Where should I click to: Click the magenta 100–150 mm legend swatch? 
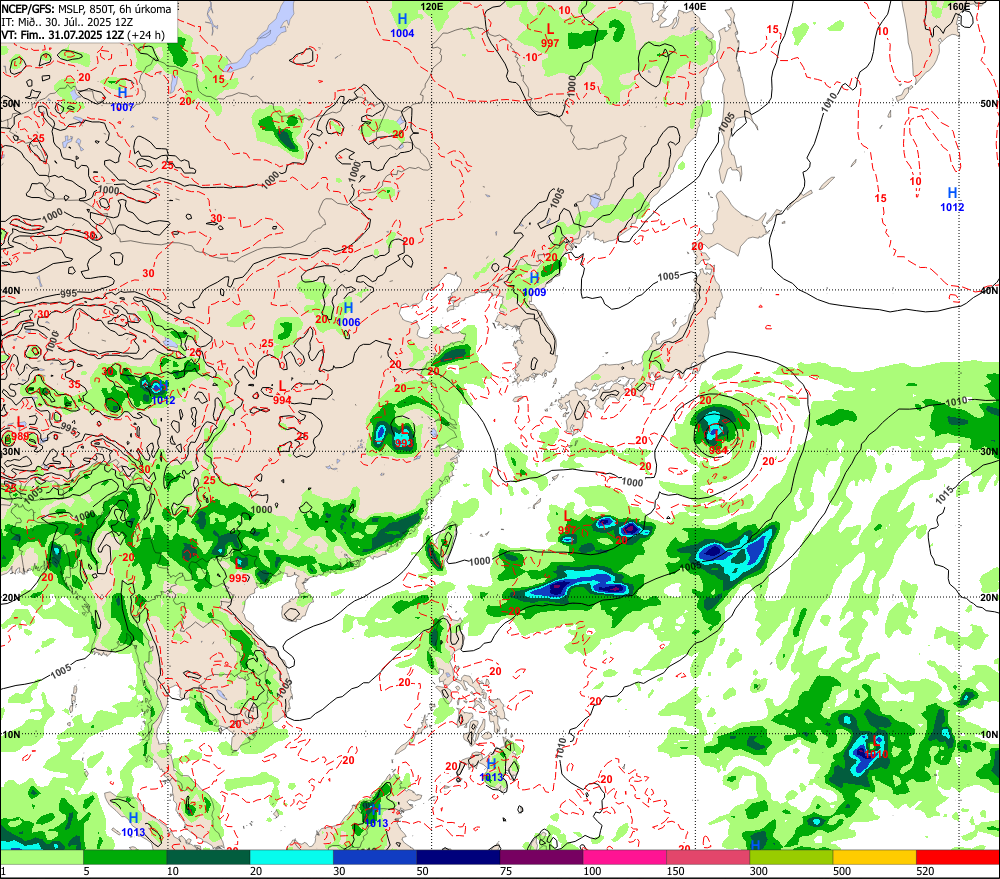coord(625,857)
